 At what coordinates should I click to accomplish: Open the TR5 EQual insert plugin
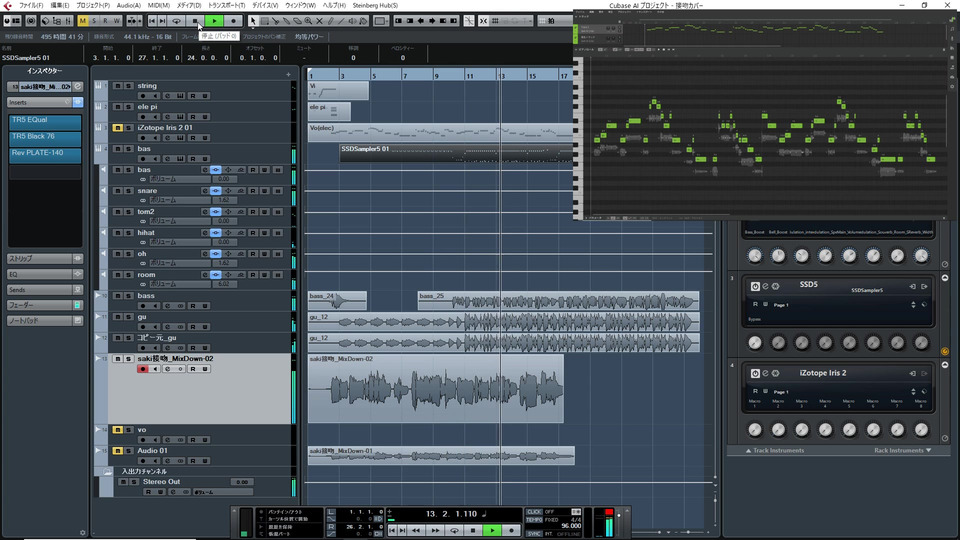pyautogui.click(x=45, y=121)
